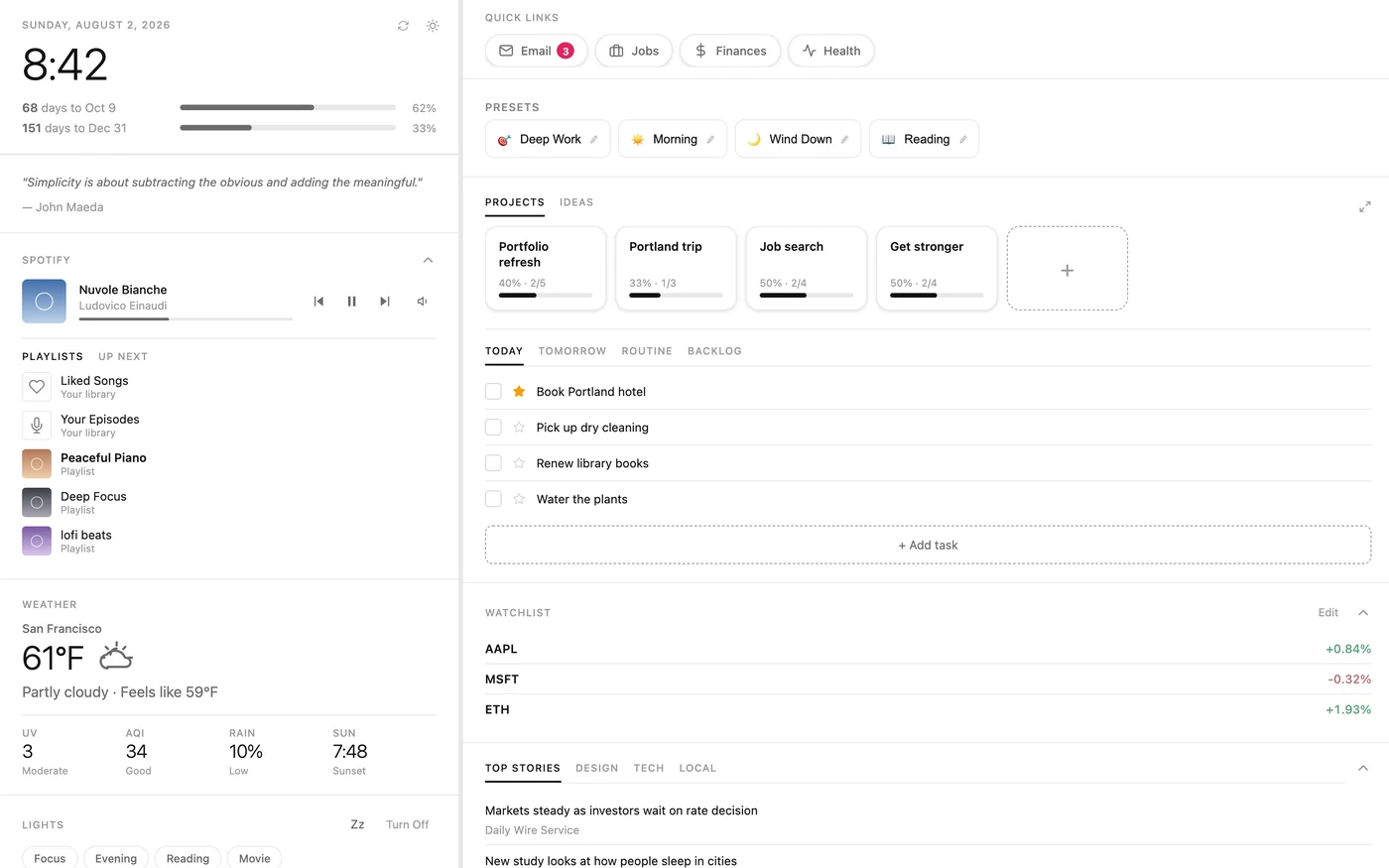1389x868 pixels.
Task: Collapse the Spotify section
Action: [x=428, y=260]
